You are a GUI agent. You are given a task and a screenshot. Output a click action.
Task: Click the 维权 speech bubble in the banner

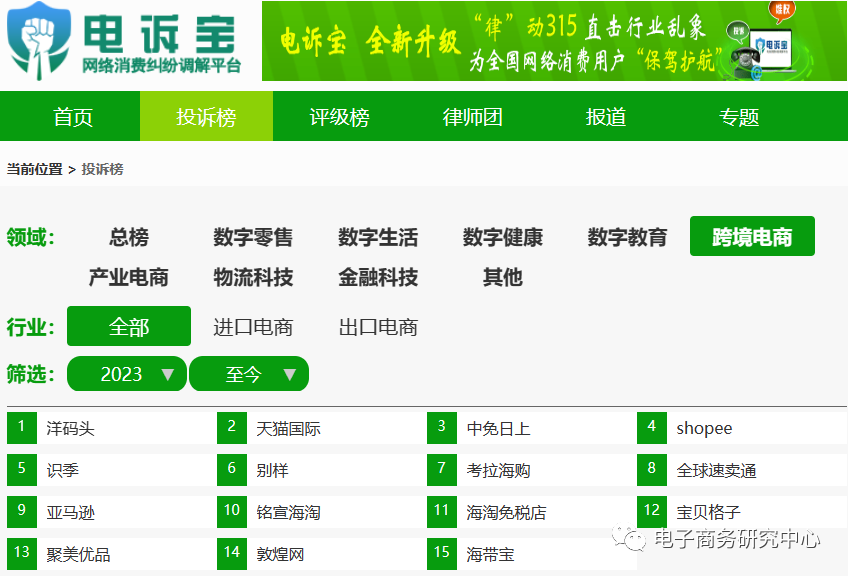(x=782, y=11)
